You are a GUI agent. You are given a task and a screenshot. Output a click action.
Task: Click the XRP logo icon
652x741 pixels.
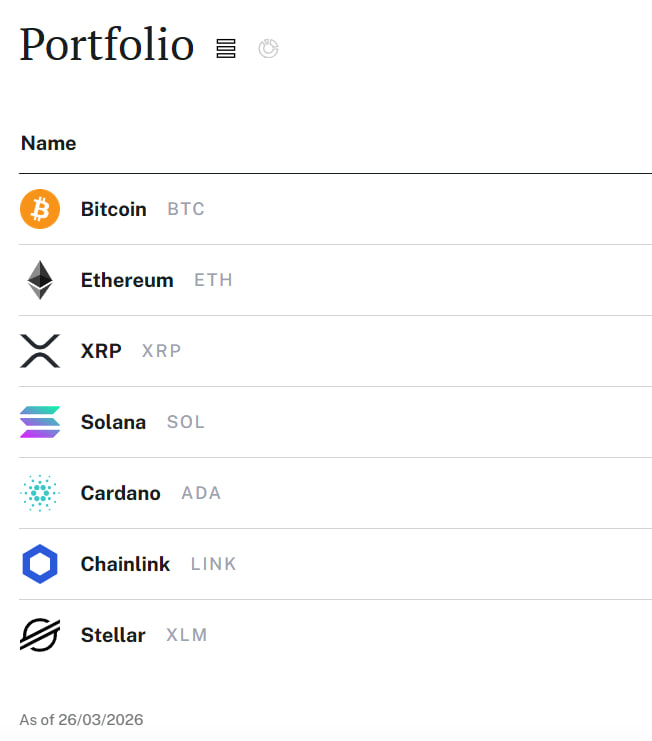coord(40,351)
